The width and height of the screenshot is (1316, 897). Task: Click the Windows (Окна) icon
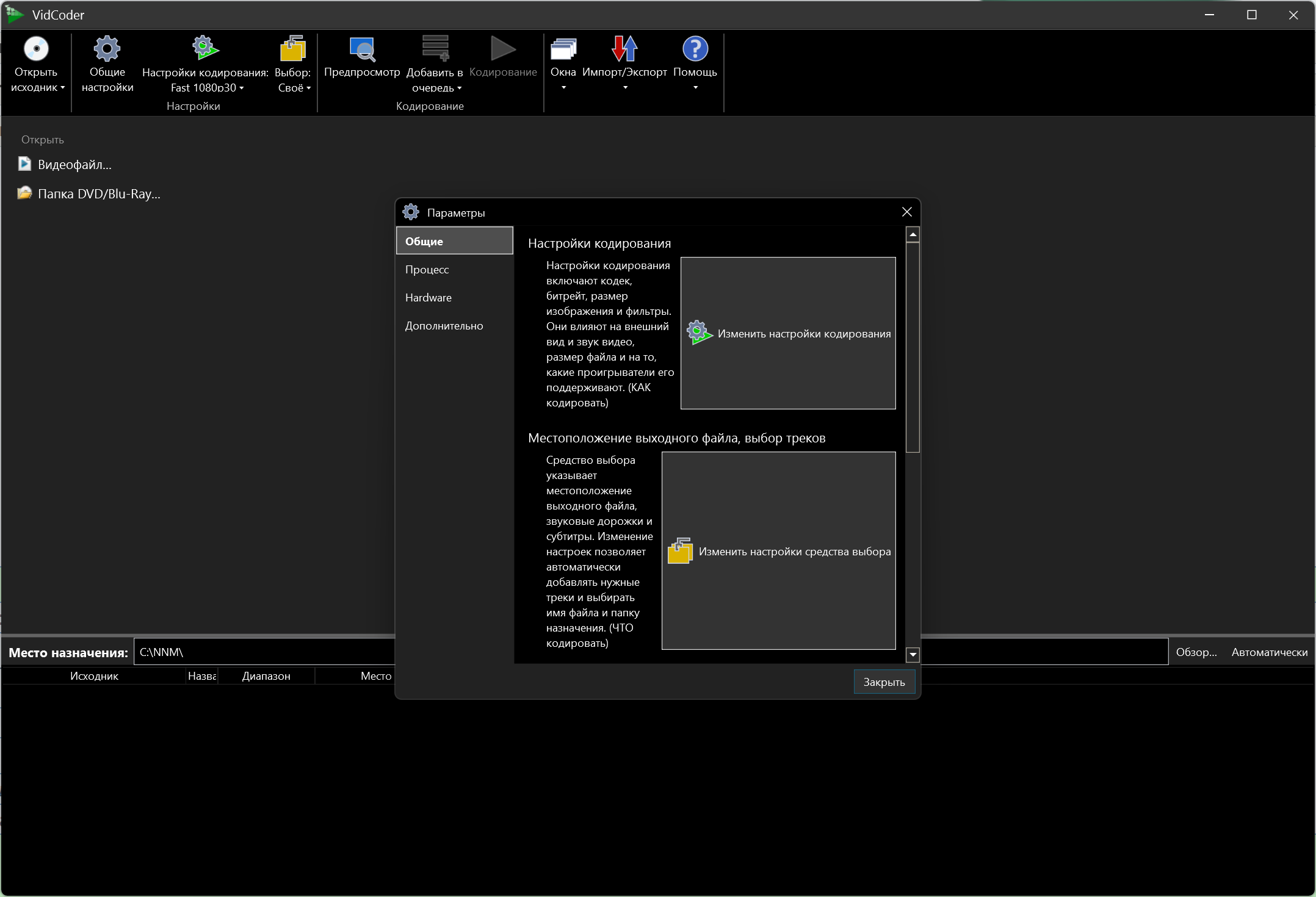[563, 49]
